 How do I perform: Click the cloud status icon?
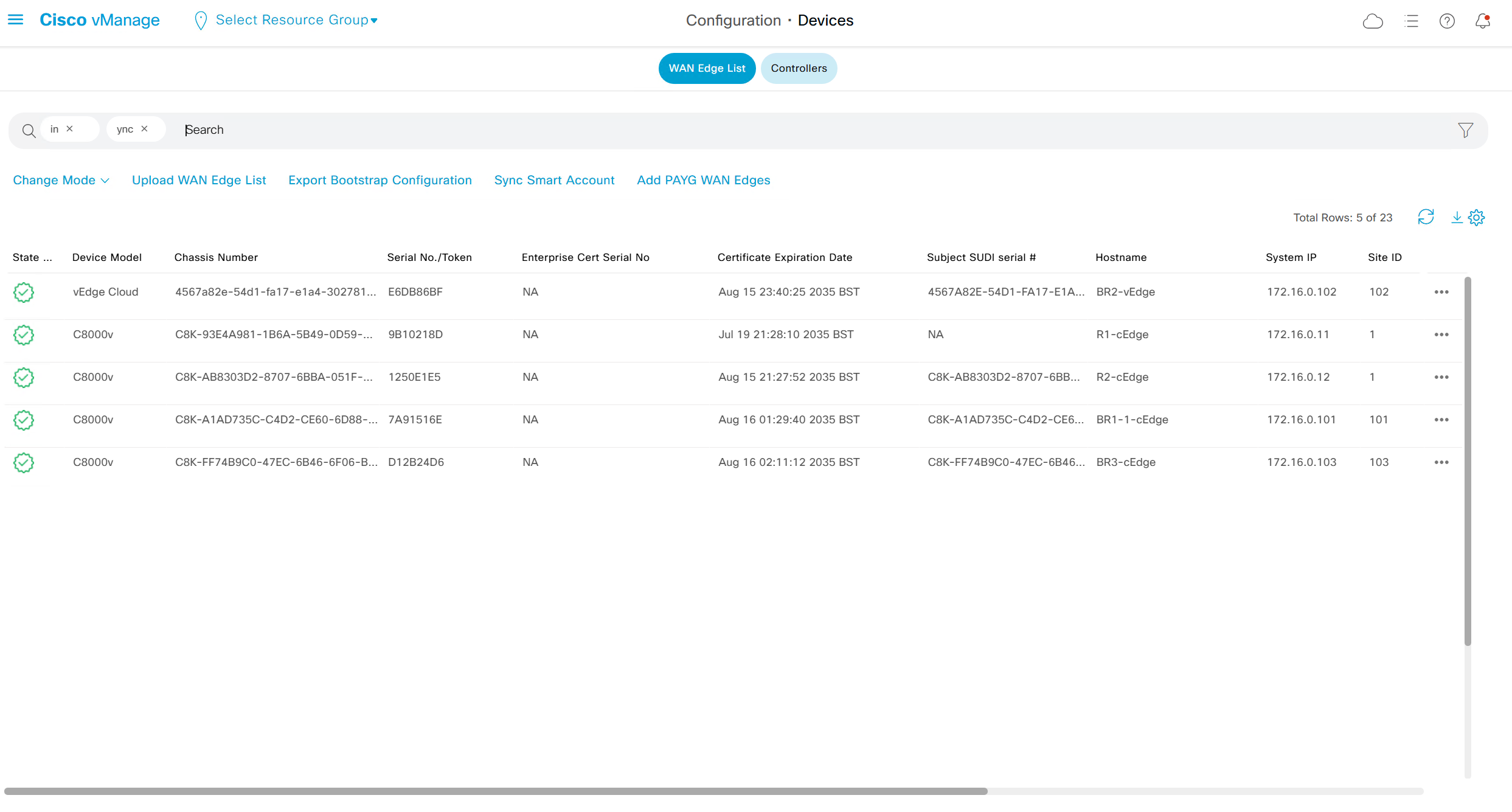[x=1372, y=21]
